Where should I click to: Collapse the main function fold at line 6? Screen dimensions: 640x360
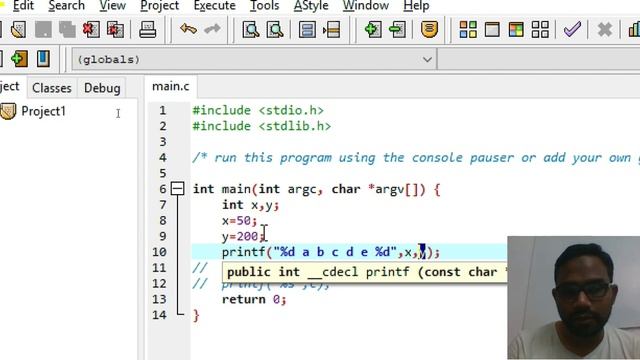(178, 189)
